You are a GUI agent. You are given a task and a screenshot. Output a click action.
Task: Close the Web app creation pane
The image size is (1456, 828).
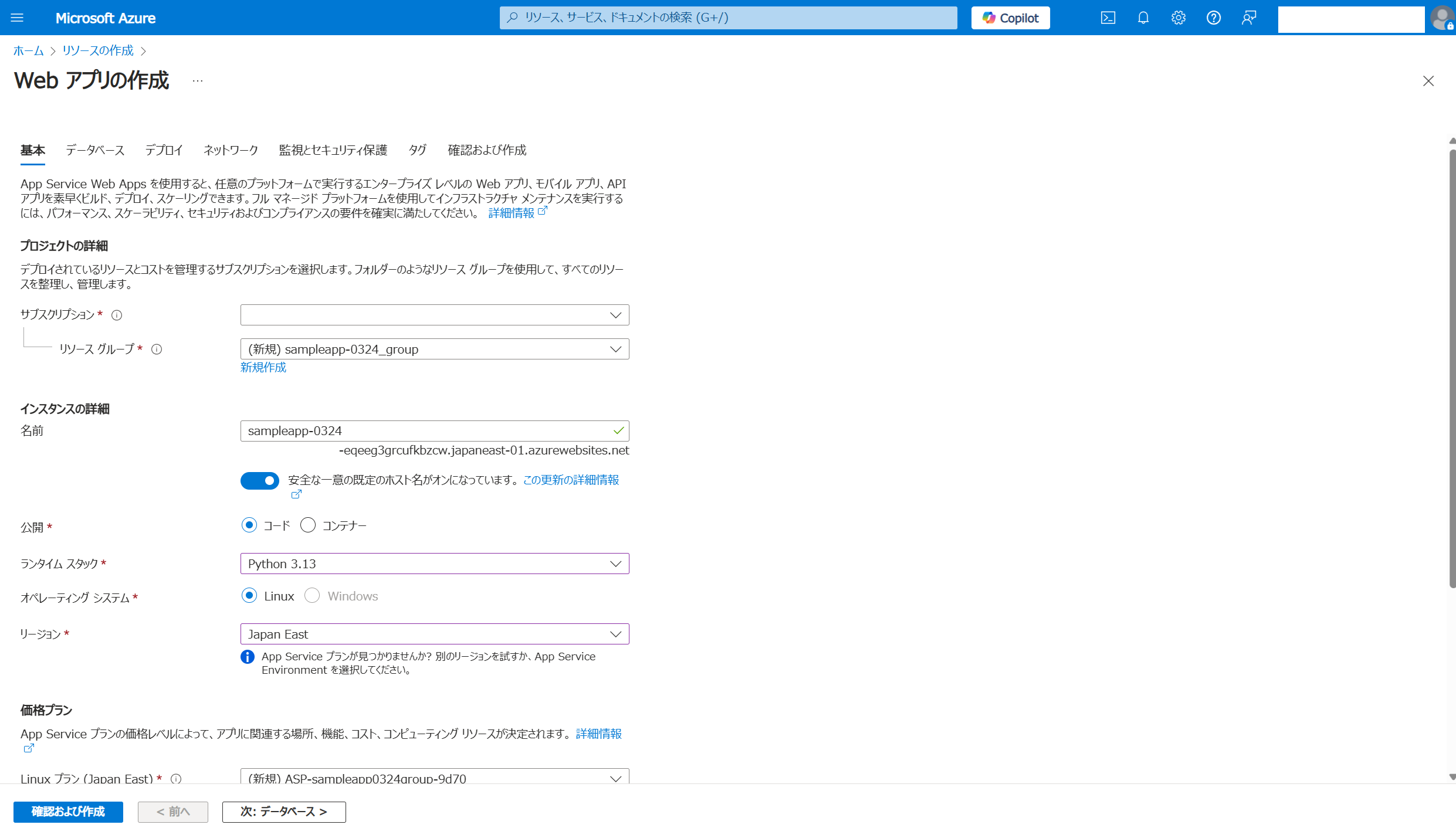pos(1428,81)
